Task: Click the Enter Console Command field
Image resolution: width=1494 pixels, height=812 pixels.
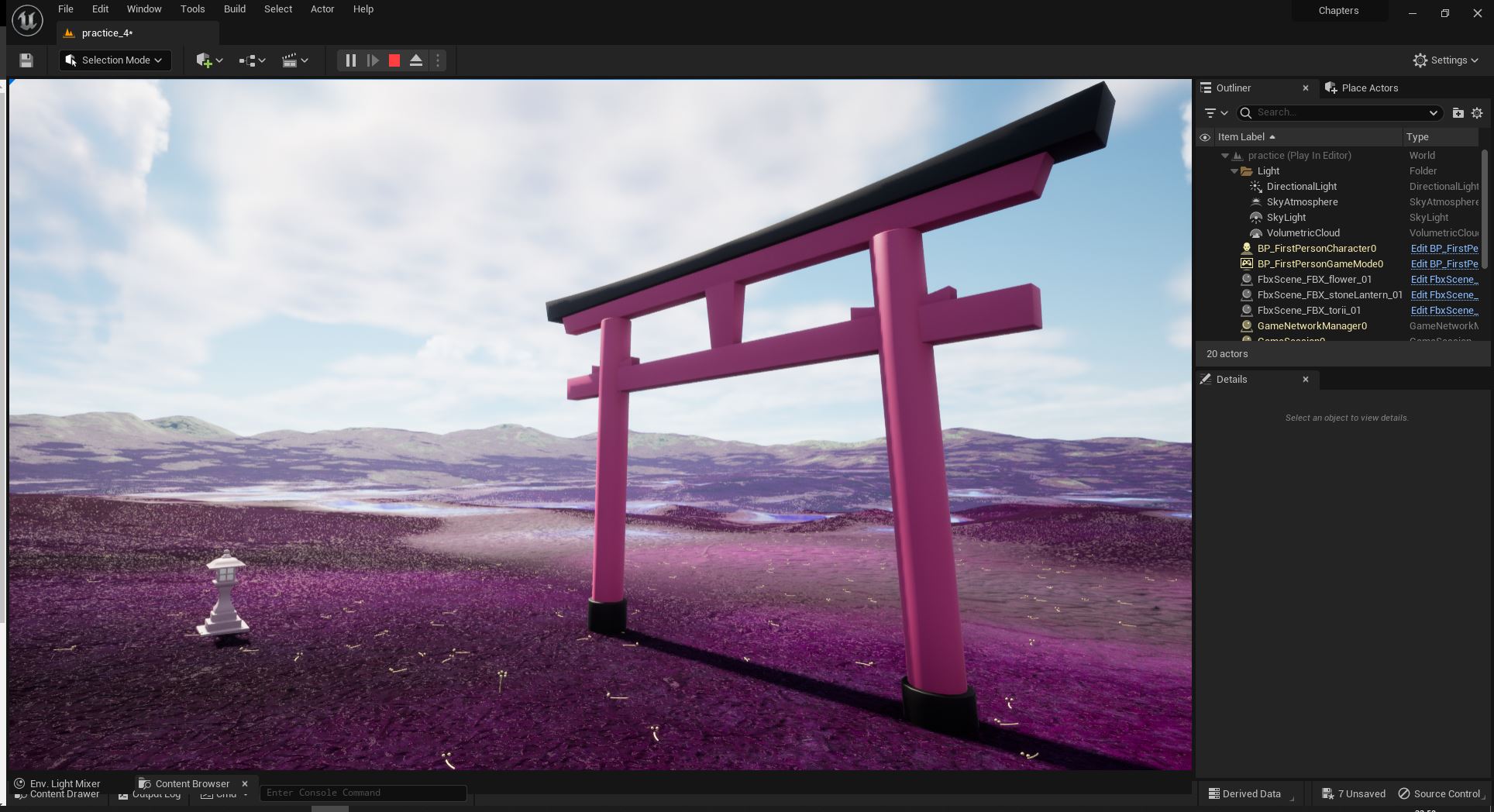Action: pos(363,793)
